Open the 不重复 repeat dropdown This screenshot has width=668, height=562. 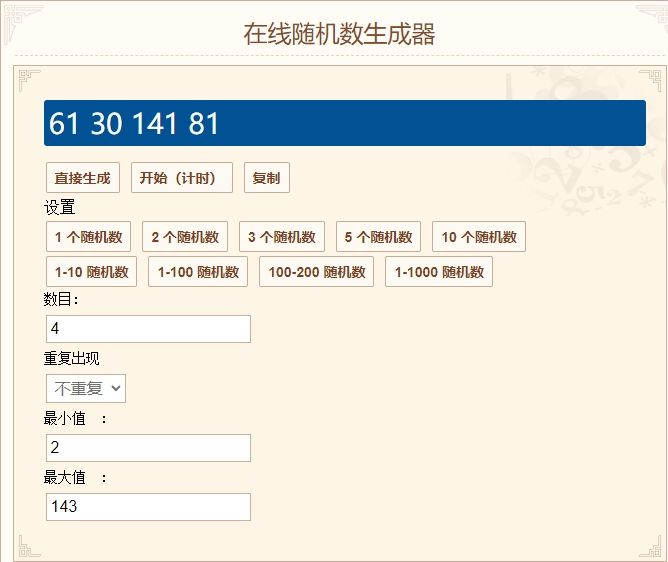coord(86,389)
